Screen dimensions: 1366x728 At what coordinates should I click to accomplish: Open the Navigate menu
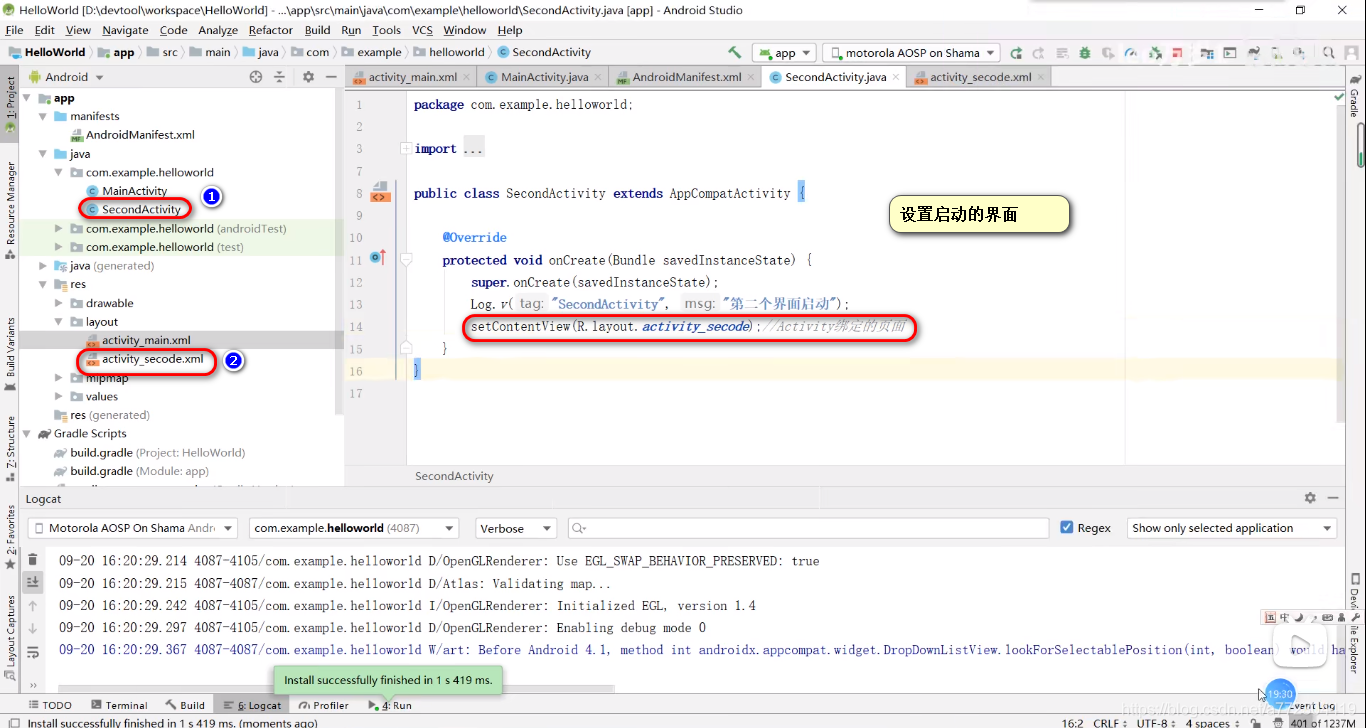pos(125,30)
